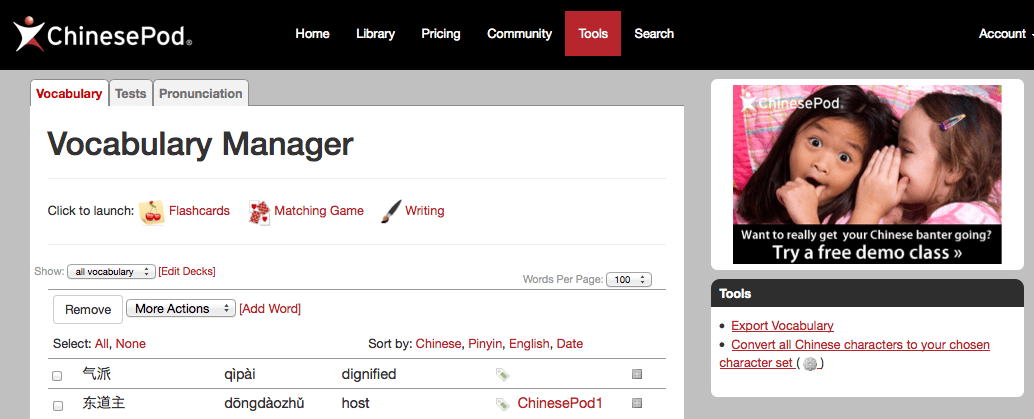Open the Show 'all vocabulary' dropdown
This screenshot has height=419, width=1034.
pyautogui.click(x=111, y=271)
